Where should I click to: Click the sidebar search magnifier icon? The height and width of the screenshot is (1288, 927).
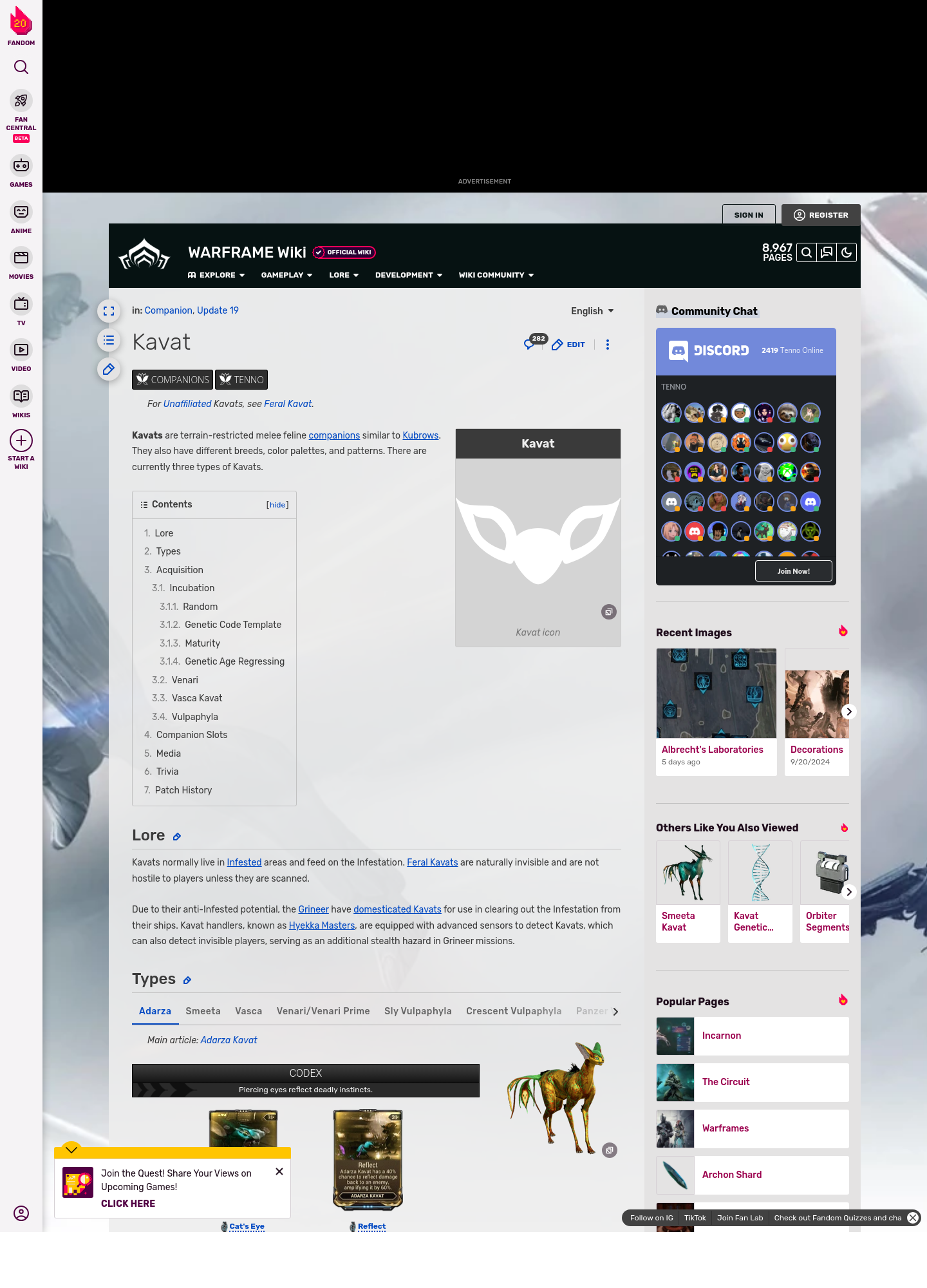click(x=21, y=67)
